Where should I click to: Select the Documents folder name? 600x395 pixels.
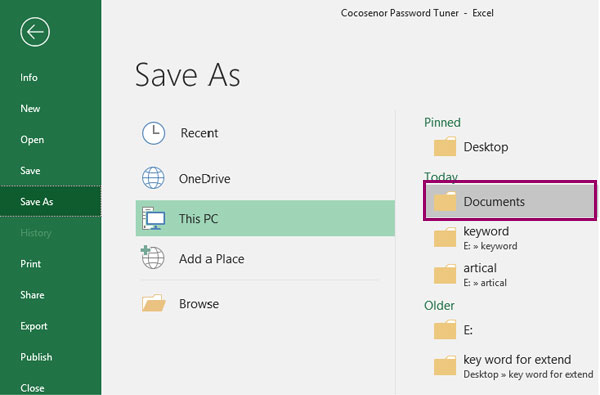pyautogui.click(x=494, y=201)
